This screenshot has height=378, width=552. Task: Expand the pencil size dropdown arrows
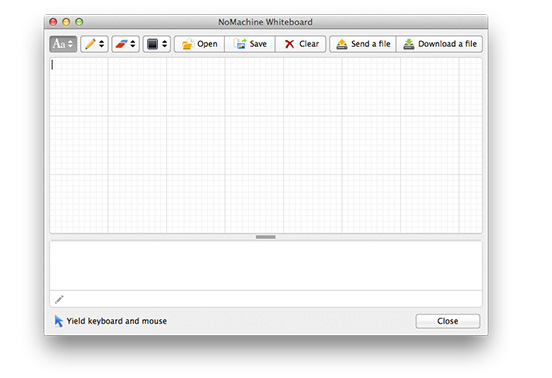(102, 44)
